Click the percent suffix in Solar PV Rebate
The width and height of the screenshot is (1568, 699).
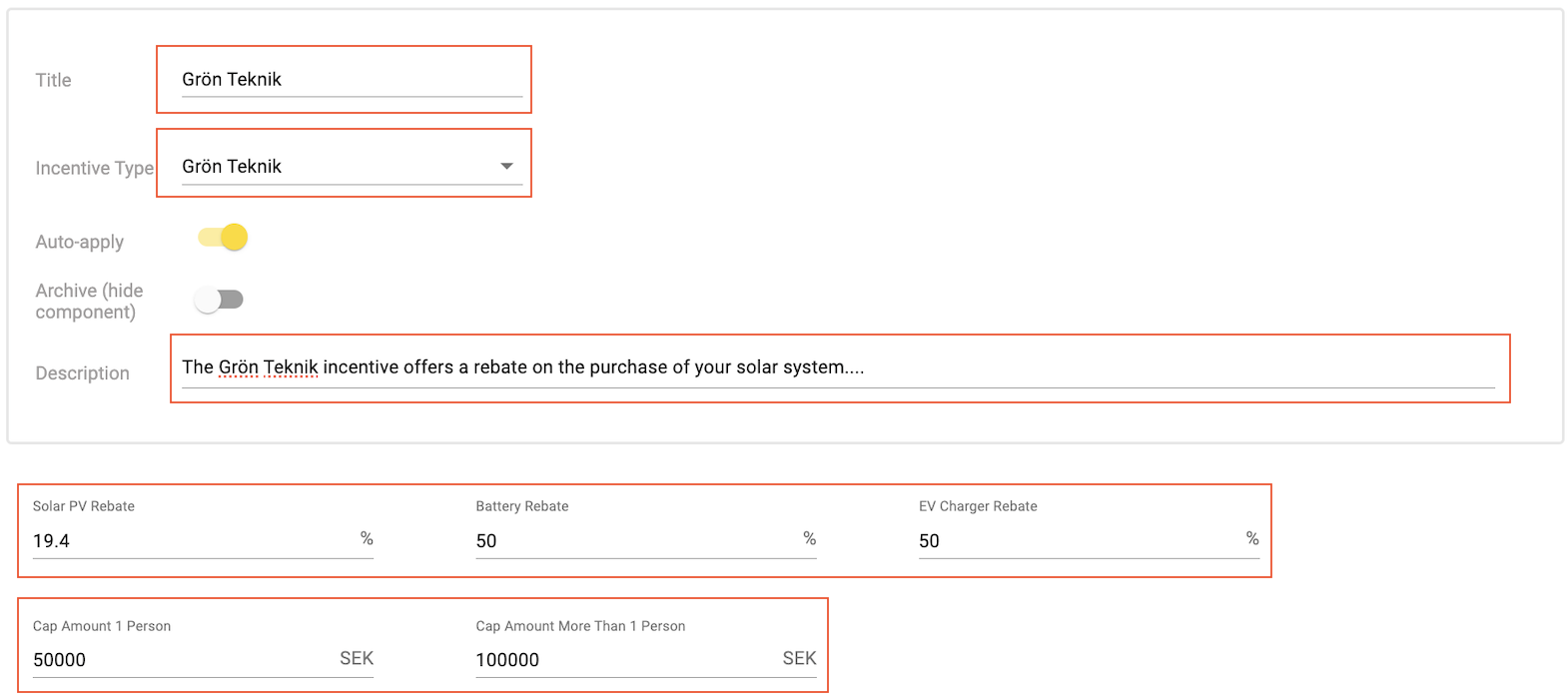coord(367,538)
